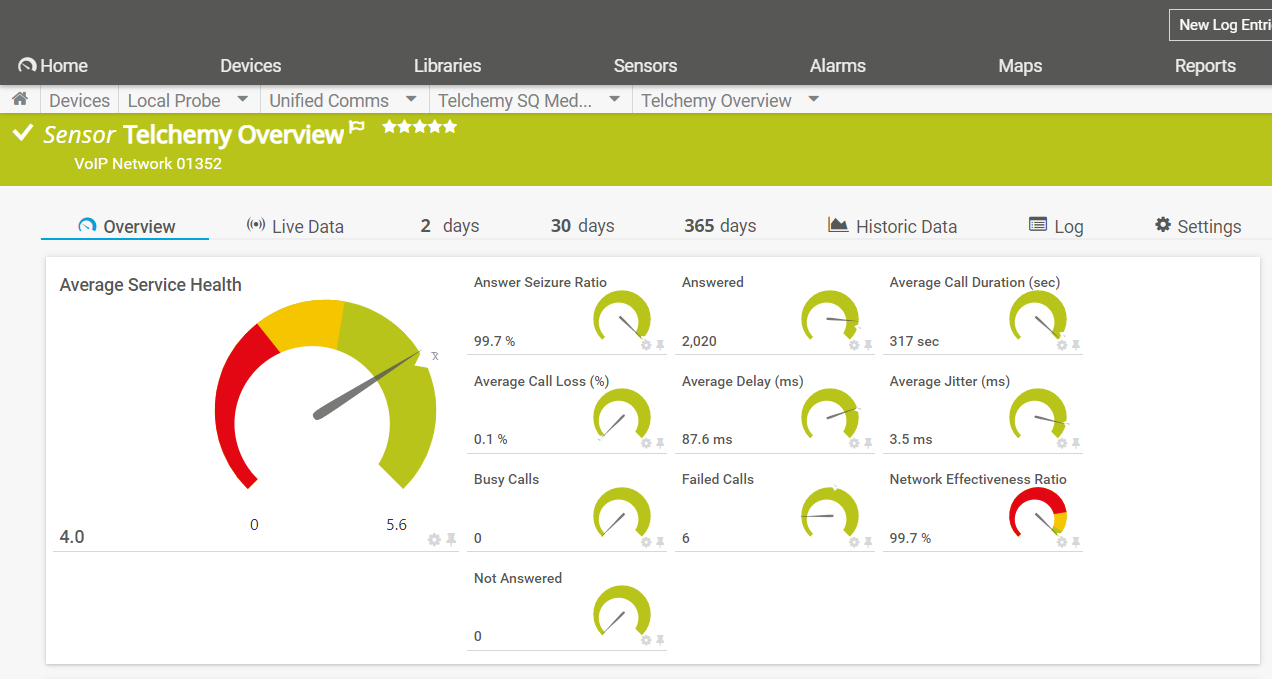1272x679 pixels.
Task: Click the flag priority icon beside sensor title
Action: [357, 128]
